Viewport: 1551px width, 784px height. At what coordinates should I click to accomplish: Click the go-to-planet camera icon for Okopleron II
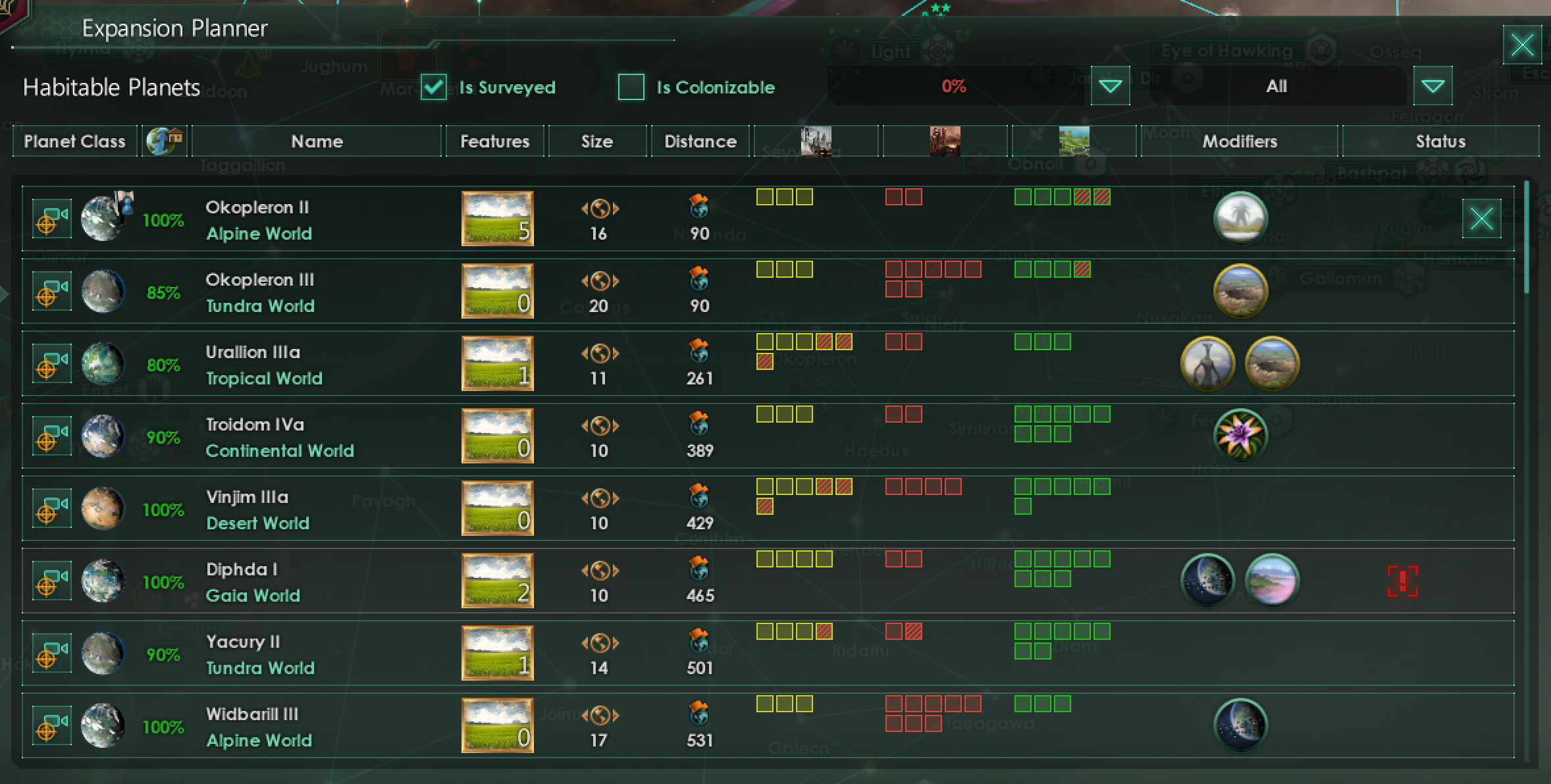[51, 218]
